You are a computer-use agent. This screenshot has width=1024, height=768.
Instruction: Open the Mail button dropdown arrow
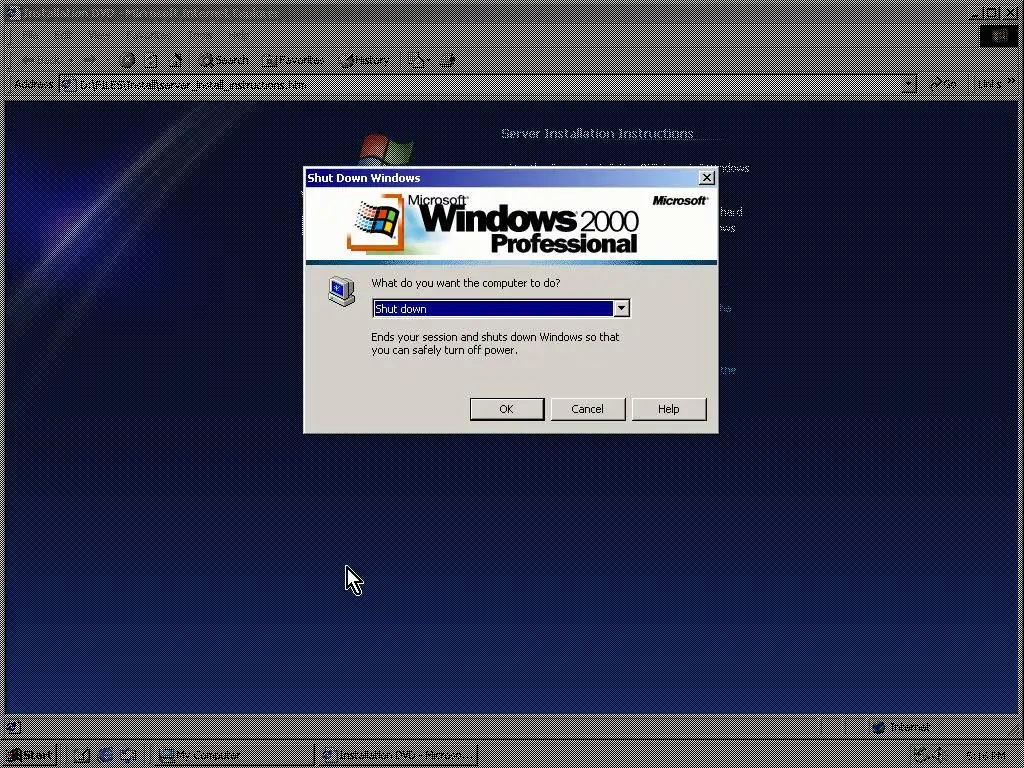tap(428, 60)
